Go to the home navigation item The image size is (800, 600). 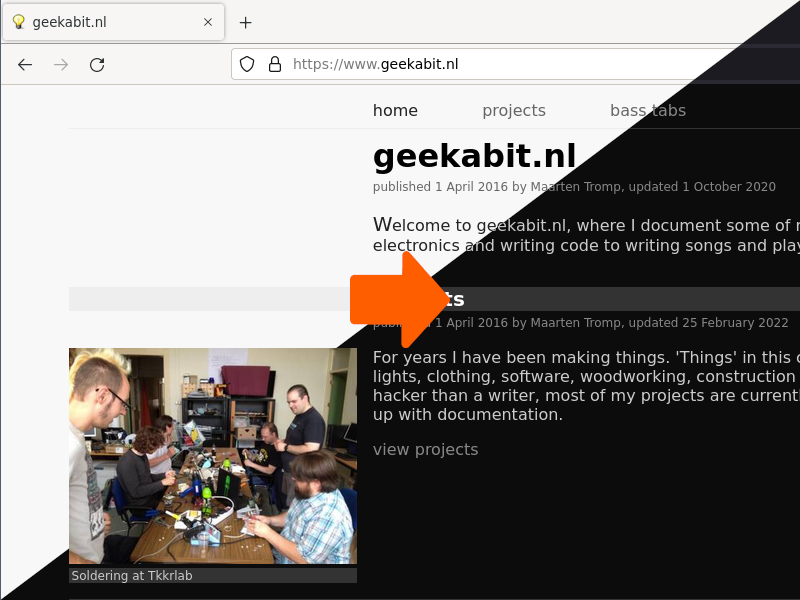395,111
